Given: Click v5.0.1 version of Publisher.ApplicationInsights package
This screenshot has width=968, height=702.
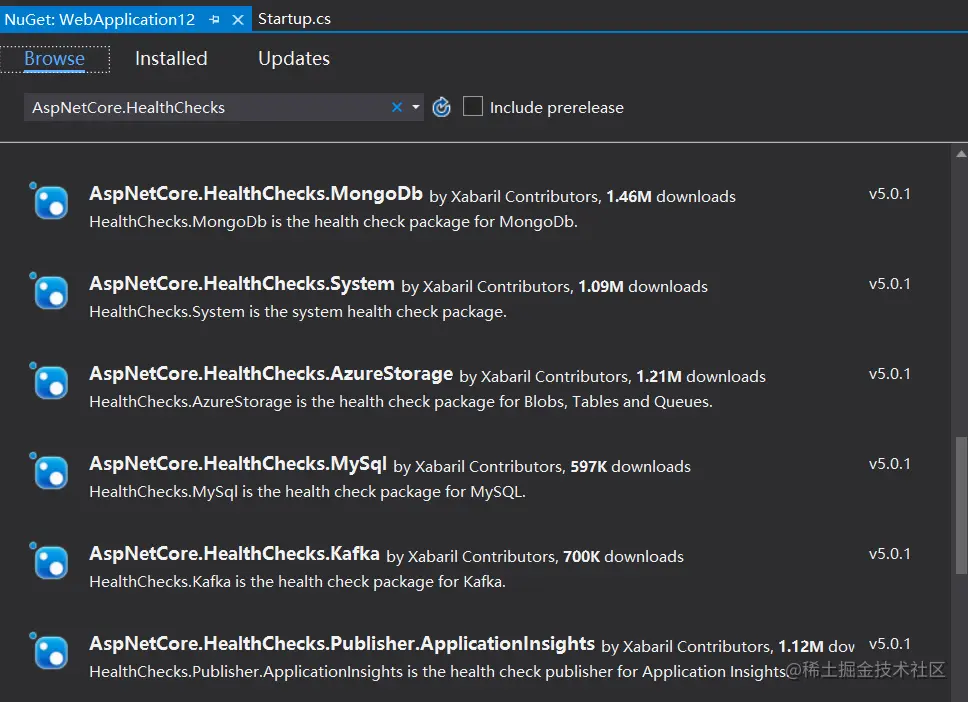Looking at the screenshot, I should (x=890, y=644).
